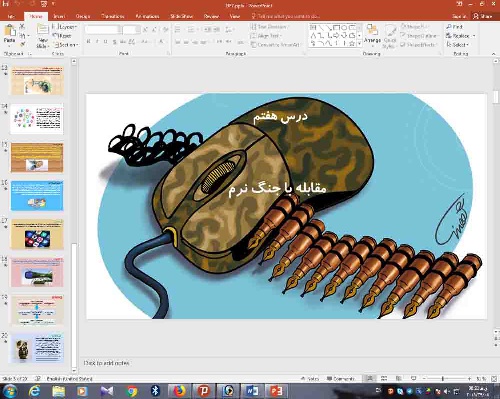Switch to the Insert tab
Image resolution: width=500 pixels, height=399 pixels.
pyautogui.click(x=59, y=16)
